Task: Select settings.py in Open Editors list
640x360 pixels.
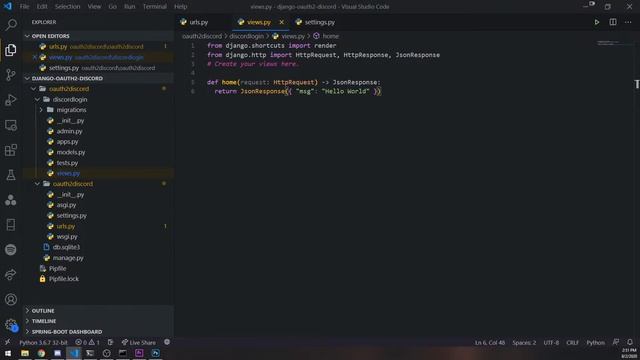Action: click(98, 68)
